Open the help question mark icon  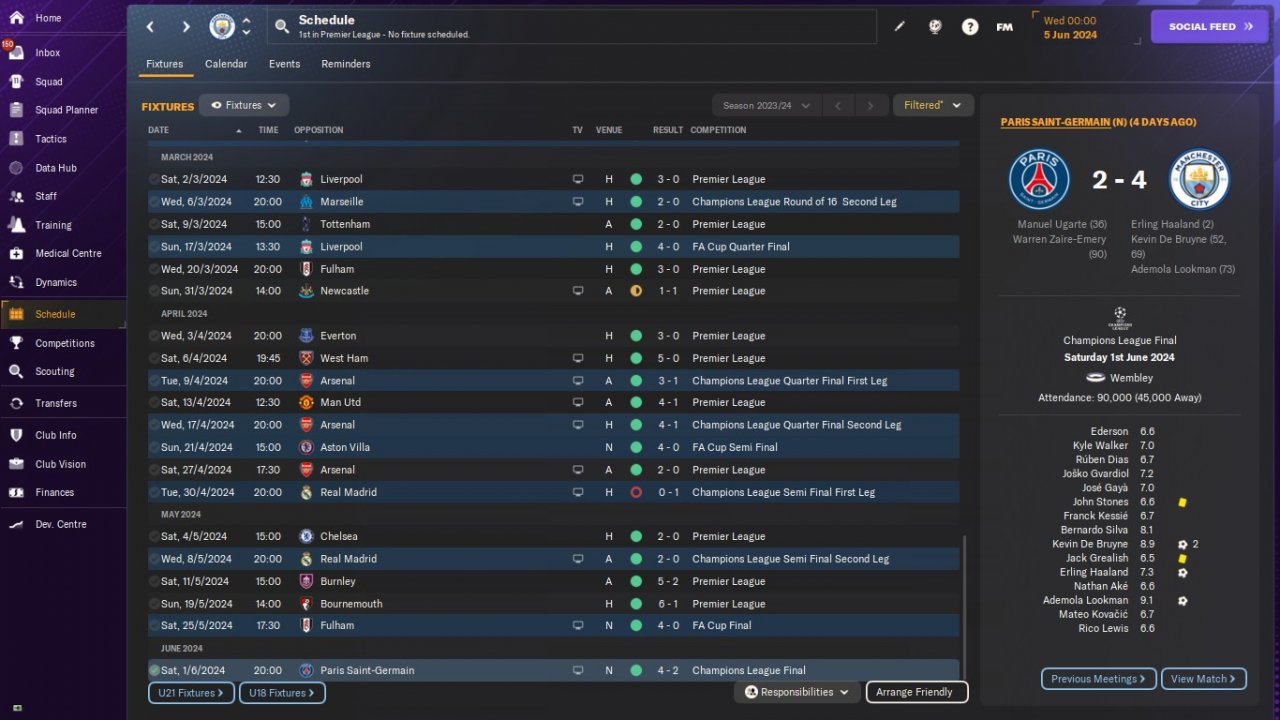(970, 27)
